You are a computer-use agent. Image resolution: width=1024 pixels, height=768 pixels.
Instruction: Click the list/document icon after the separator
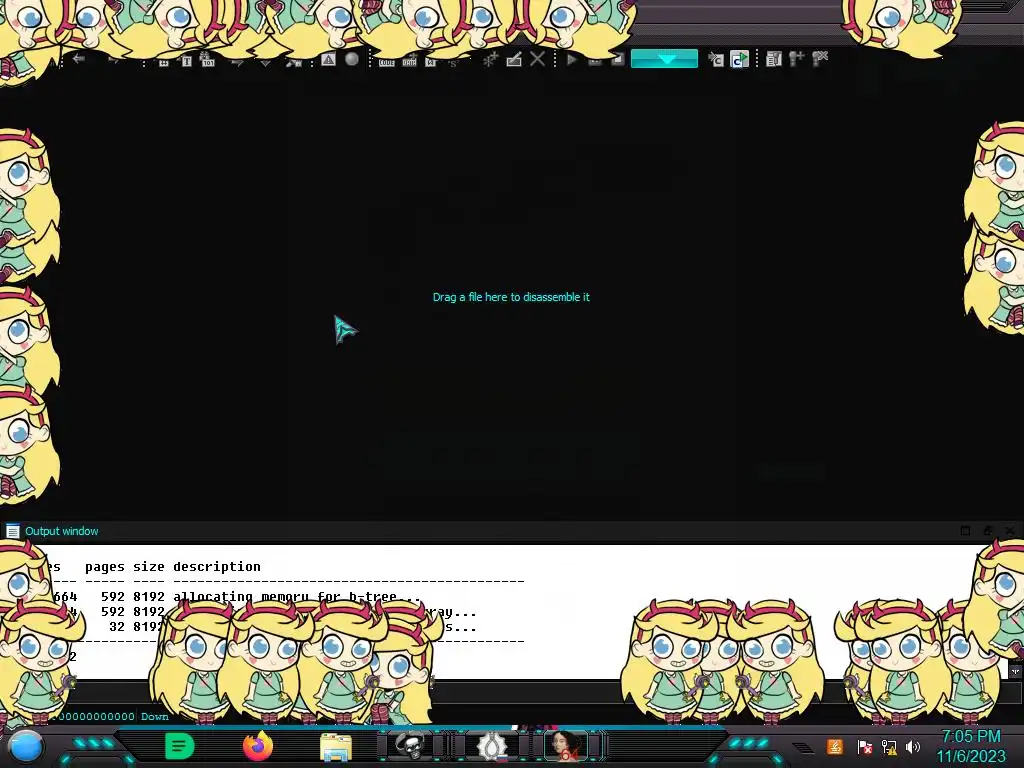pos(774,59)
